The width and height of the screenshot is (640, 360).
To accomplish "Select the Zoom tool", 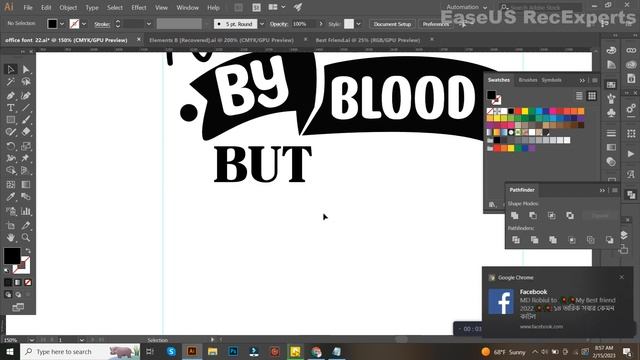I will [26, 238].
